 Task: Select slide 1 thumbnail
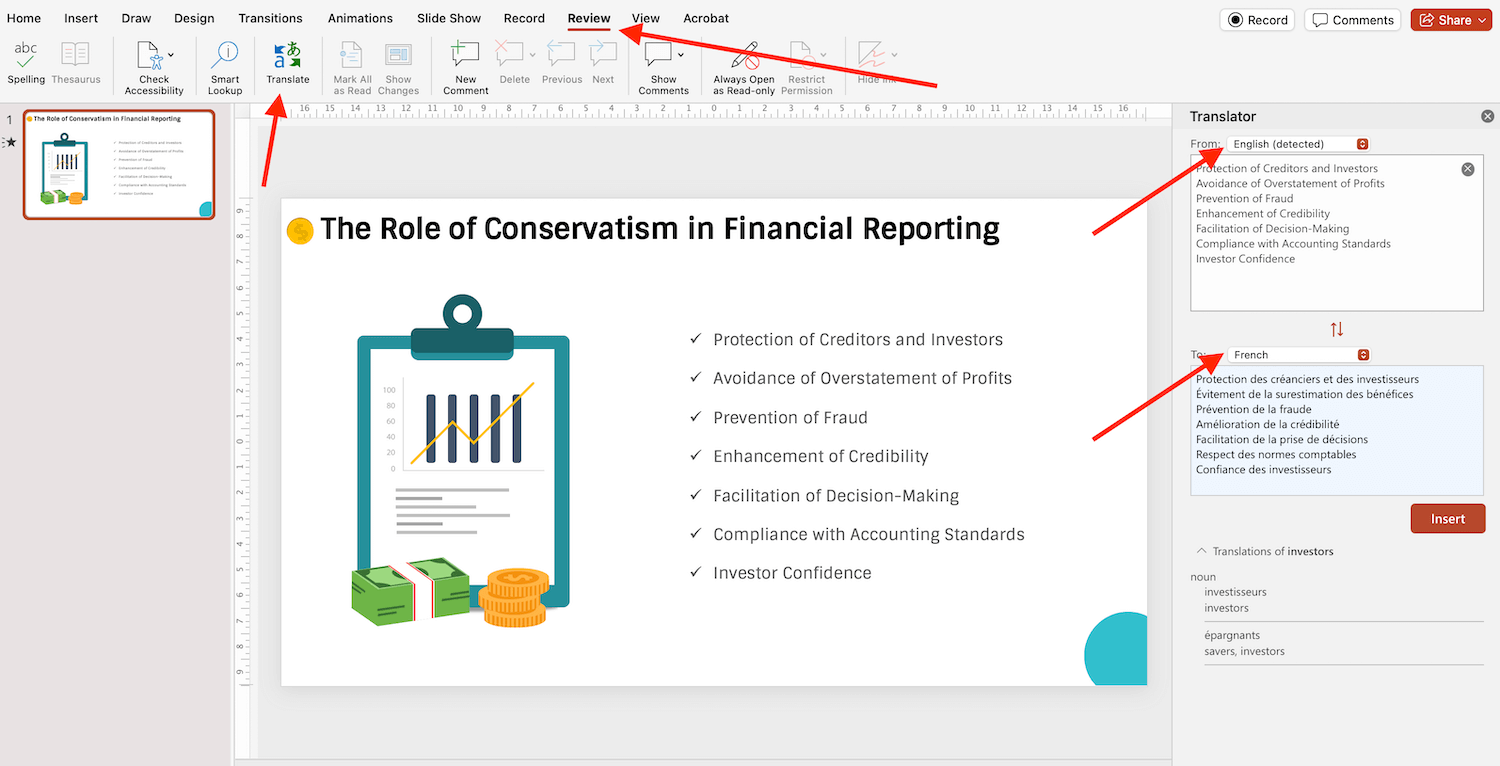point(119,164)
